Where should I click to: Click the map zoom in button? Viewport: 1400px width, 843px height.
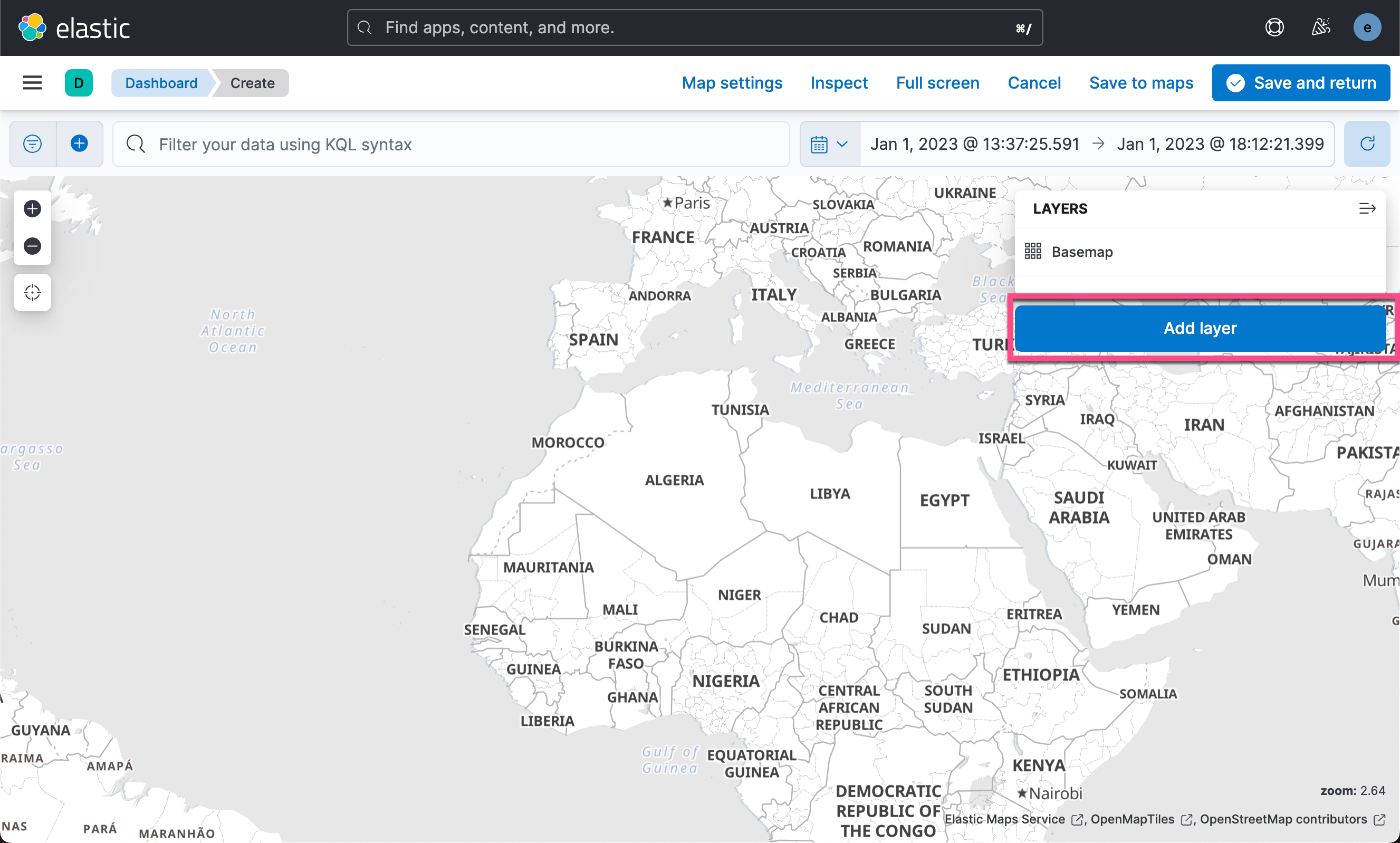[x=32, y=208]
